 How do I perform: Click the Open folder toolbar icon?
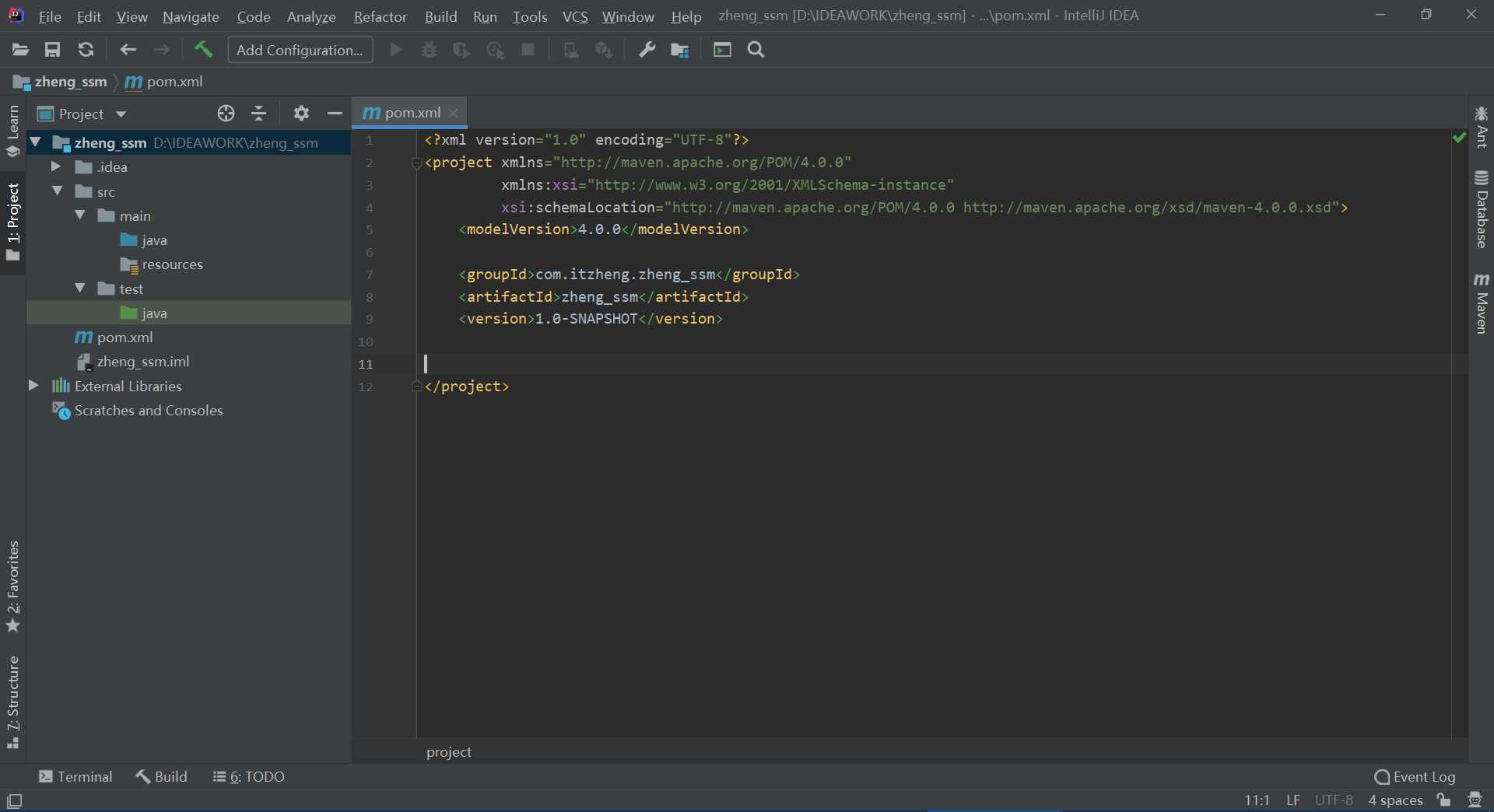point(20,50)
